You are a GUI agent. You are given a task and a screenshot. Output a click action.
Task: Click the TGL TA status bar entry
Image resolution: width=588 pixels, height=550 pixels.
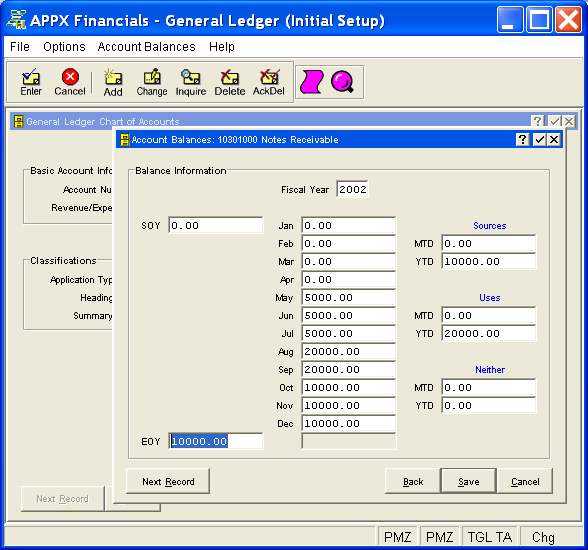point(489,537)
